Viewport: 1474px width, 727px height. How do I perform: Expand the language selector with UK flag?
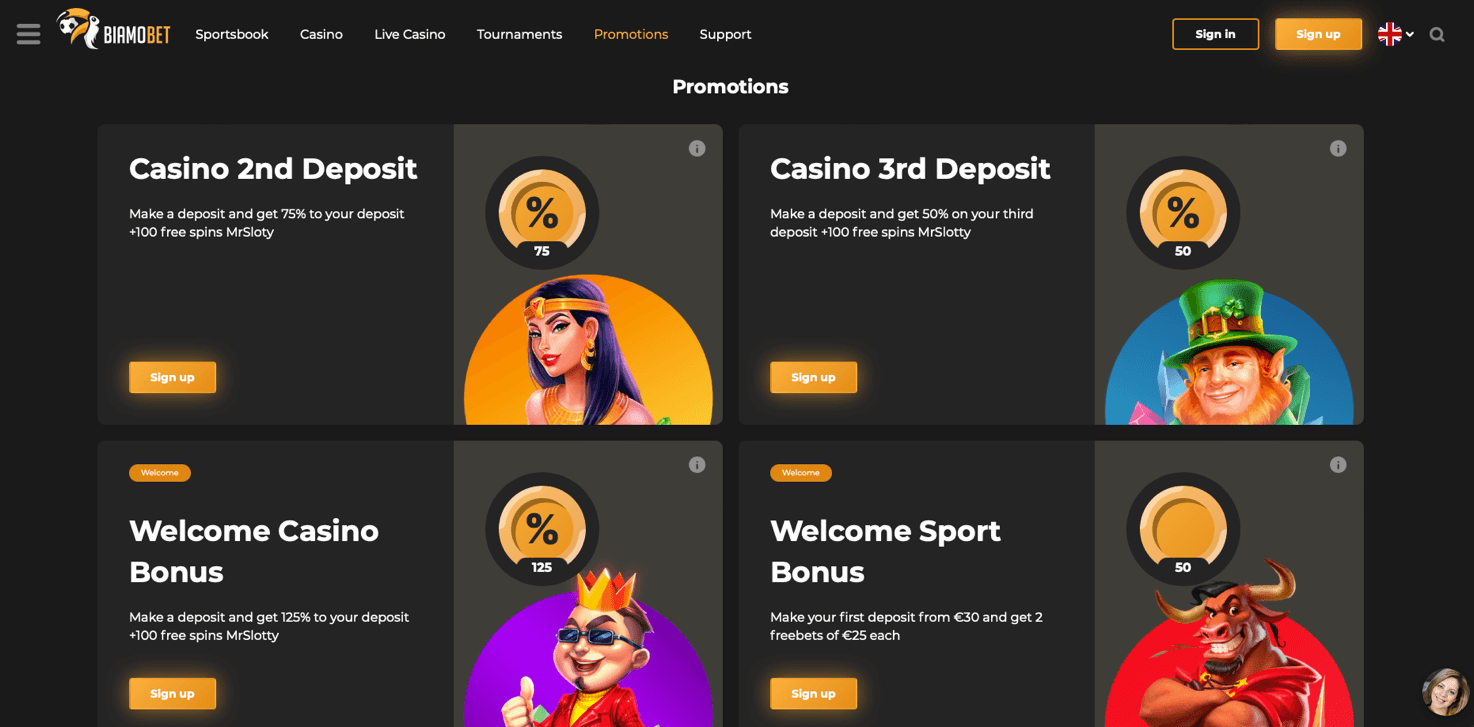(x=1396, y=34)
